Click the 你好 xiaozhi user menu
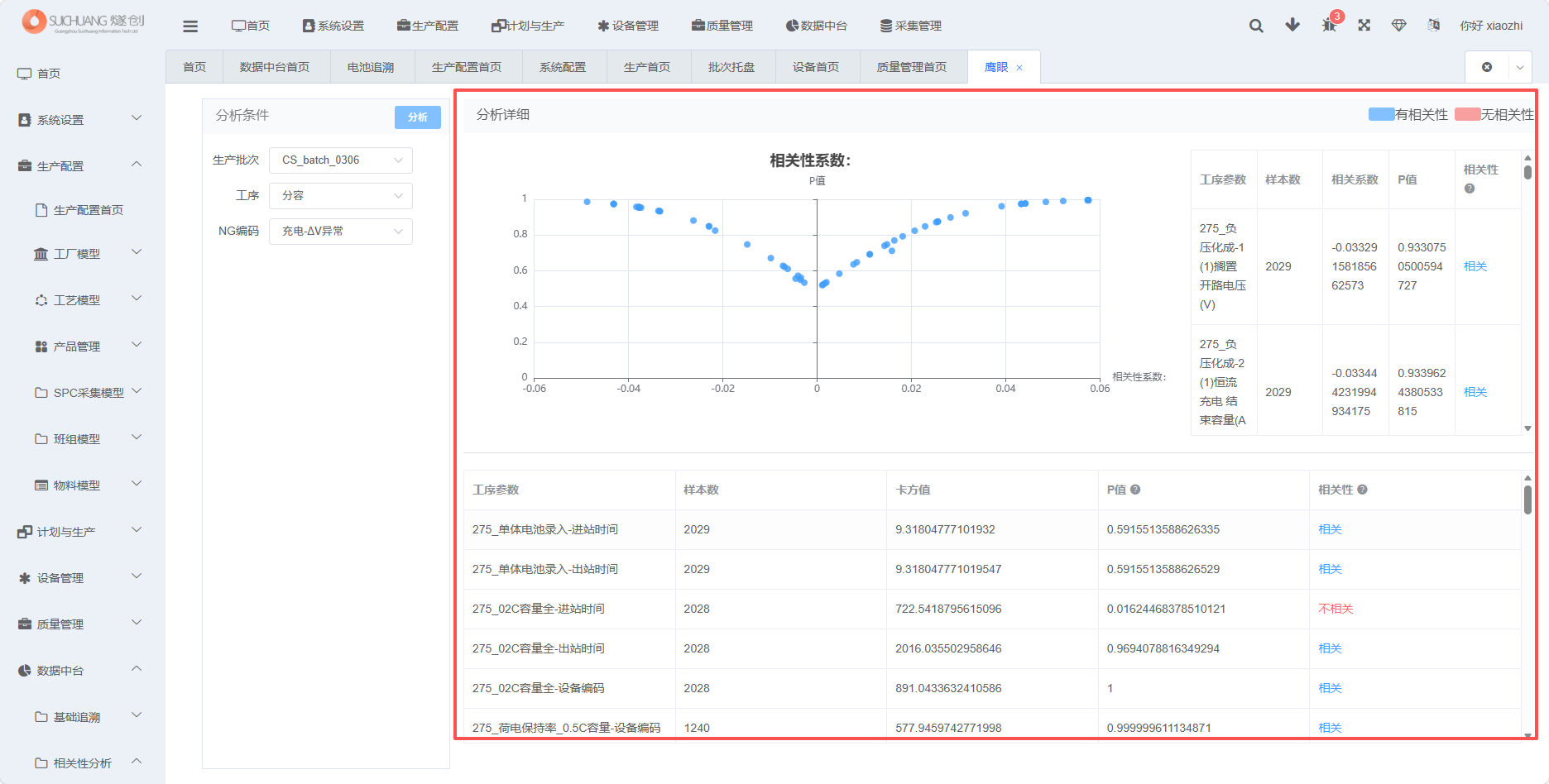Viewport: 1549px width, 784px height. click(1491, 26)
